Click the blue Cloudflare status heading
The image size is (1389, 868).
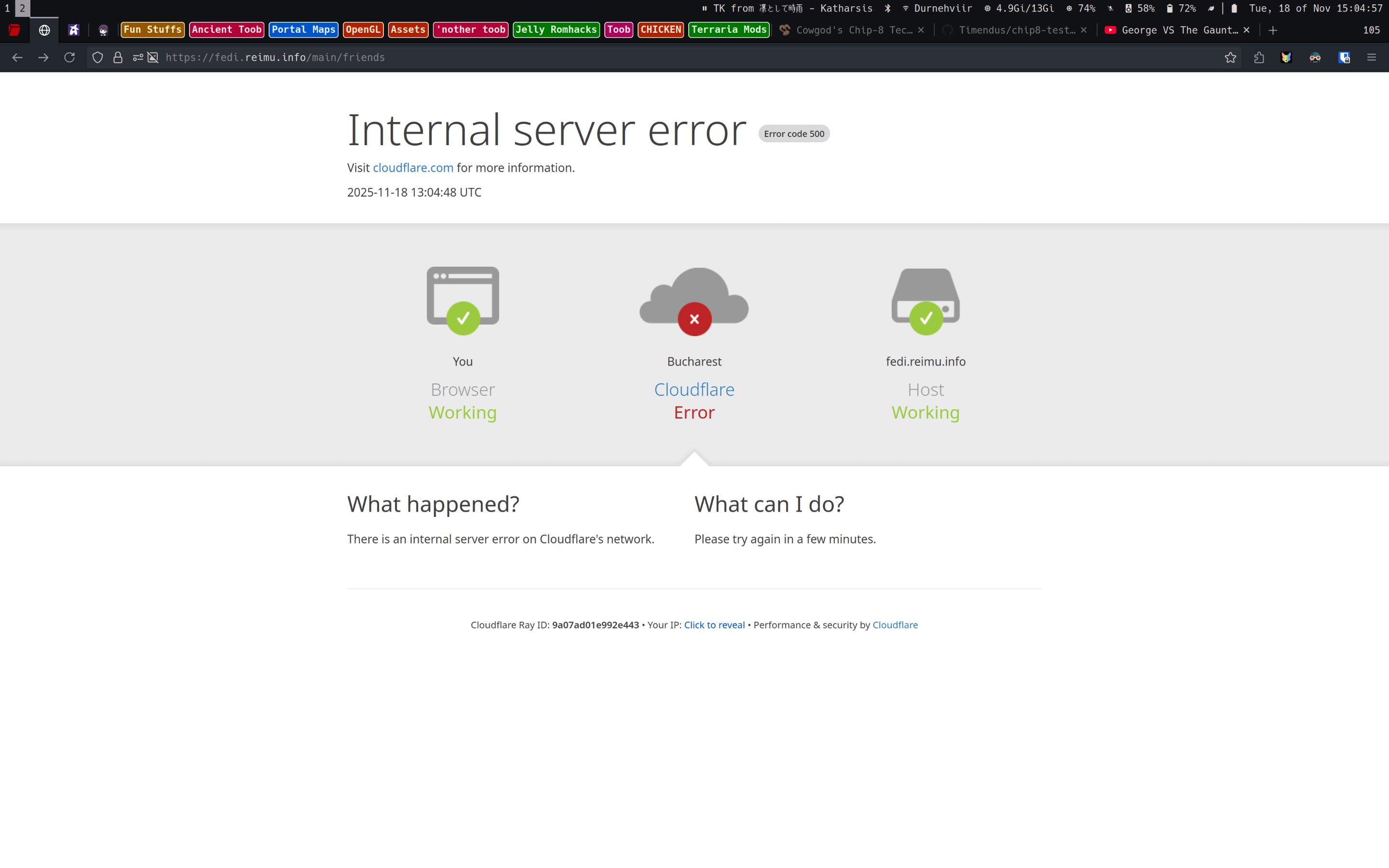[694, 389]
